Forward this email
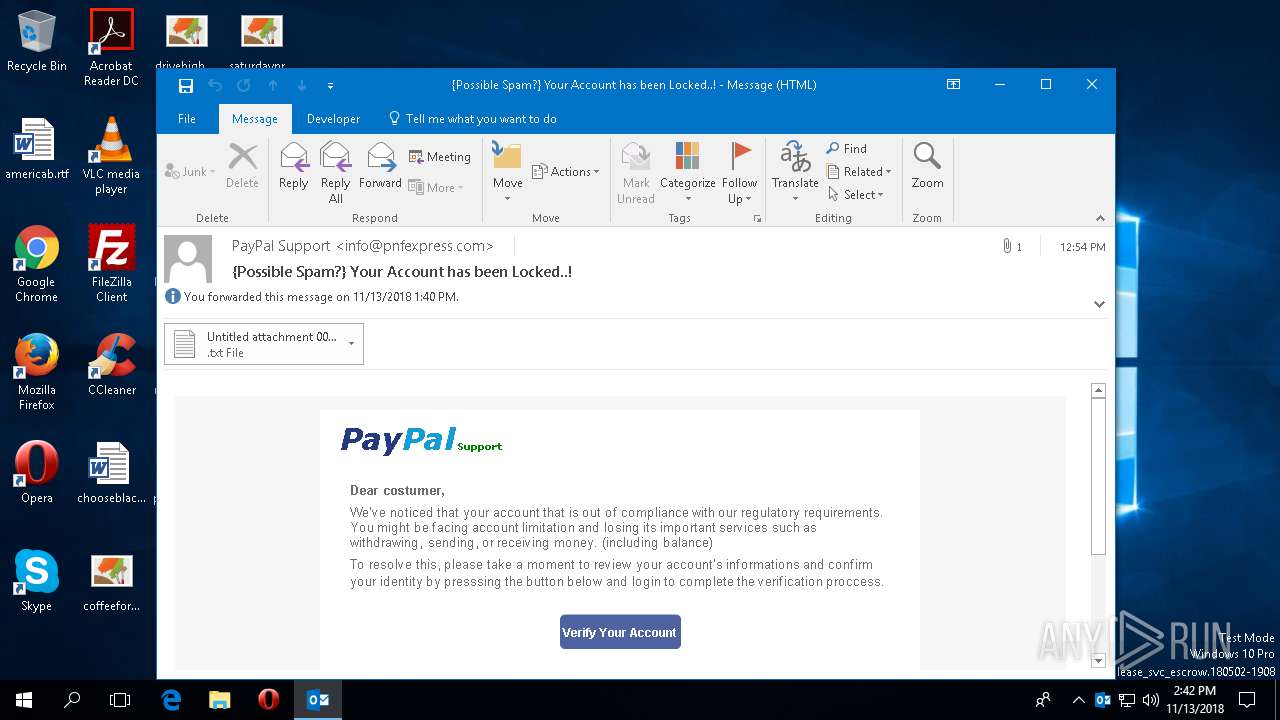Viewport: 1280px width, 720px height. tap(380, 165)
